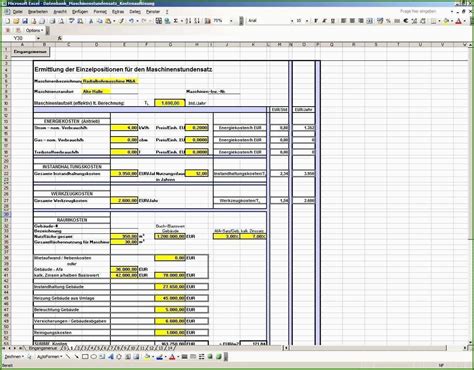
Task: Click the Format Painter brush icon
Action: point(122,21)
